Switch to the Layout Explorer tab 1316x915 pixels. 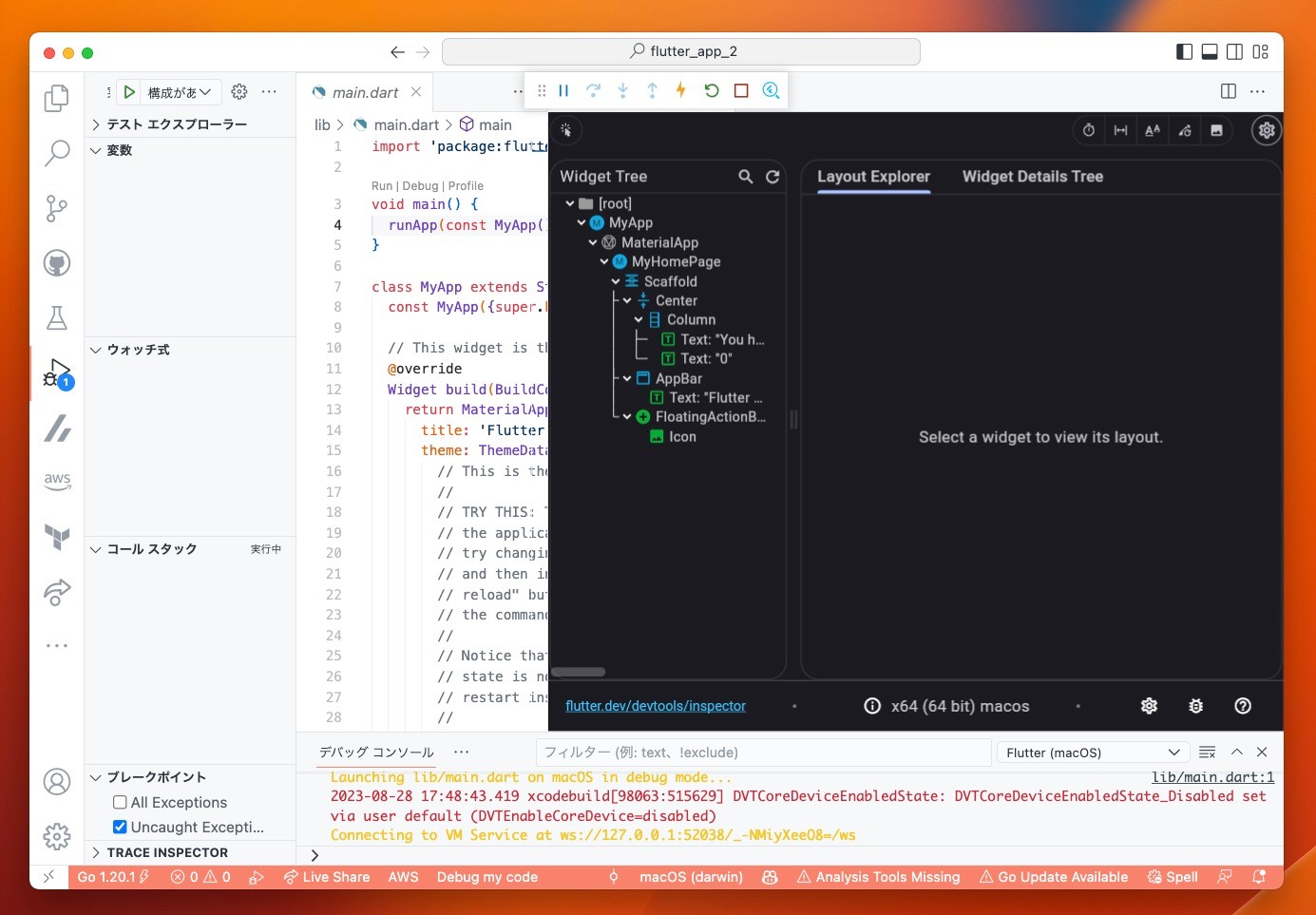point(873,177)
